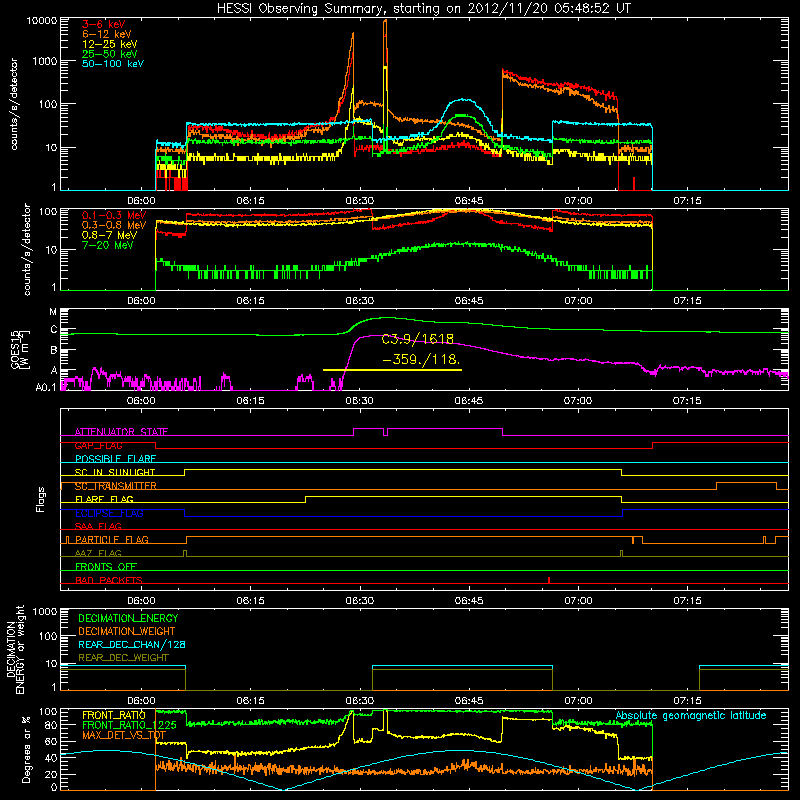Select the 10000 tick label in the top panel

[42, 20]
